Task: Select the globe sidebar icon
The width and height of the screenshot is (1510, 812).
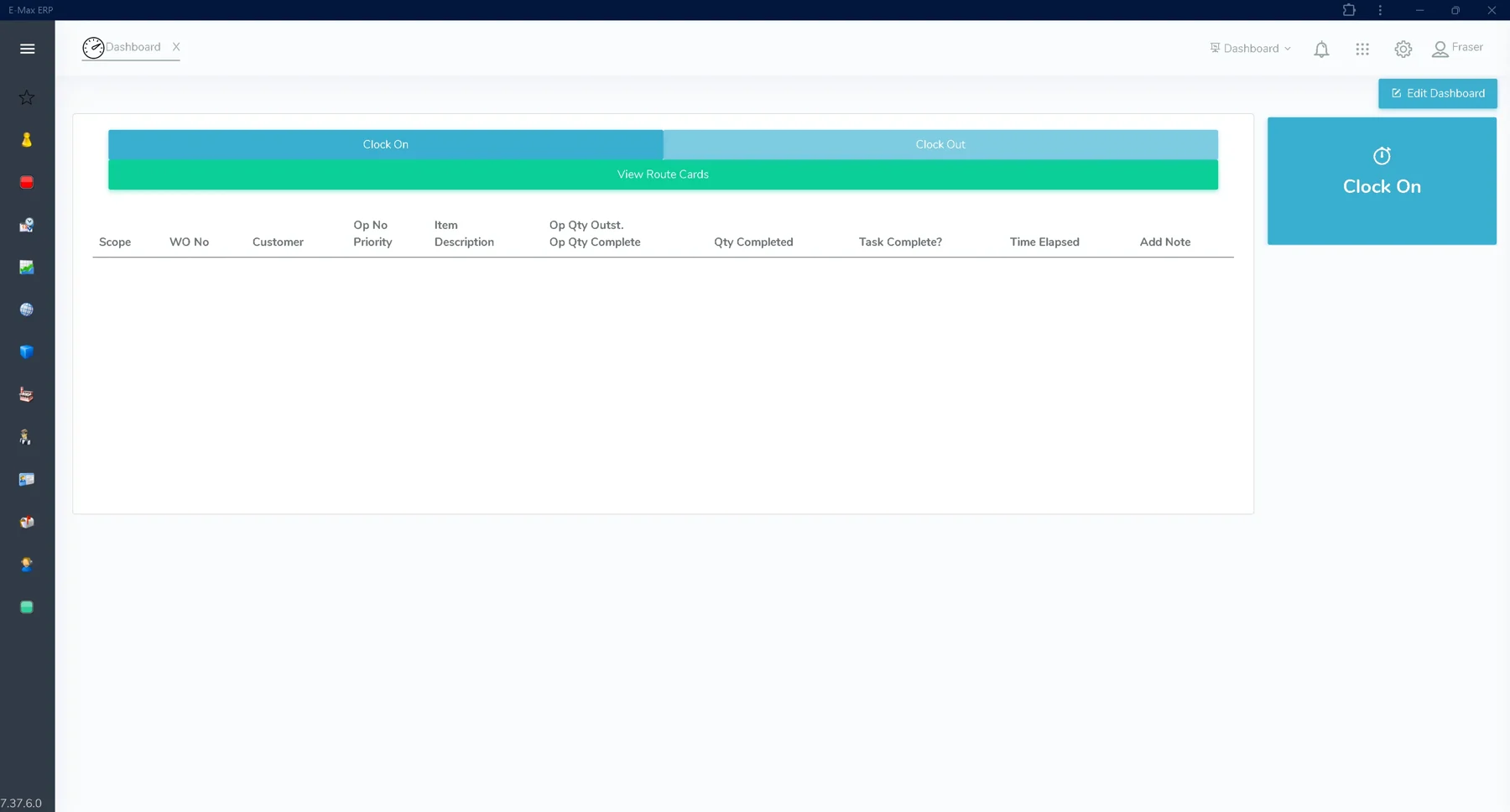Action: [27, 310]
